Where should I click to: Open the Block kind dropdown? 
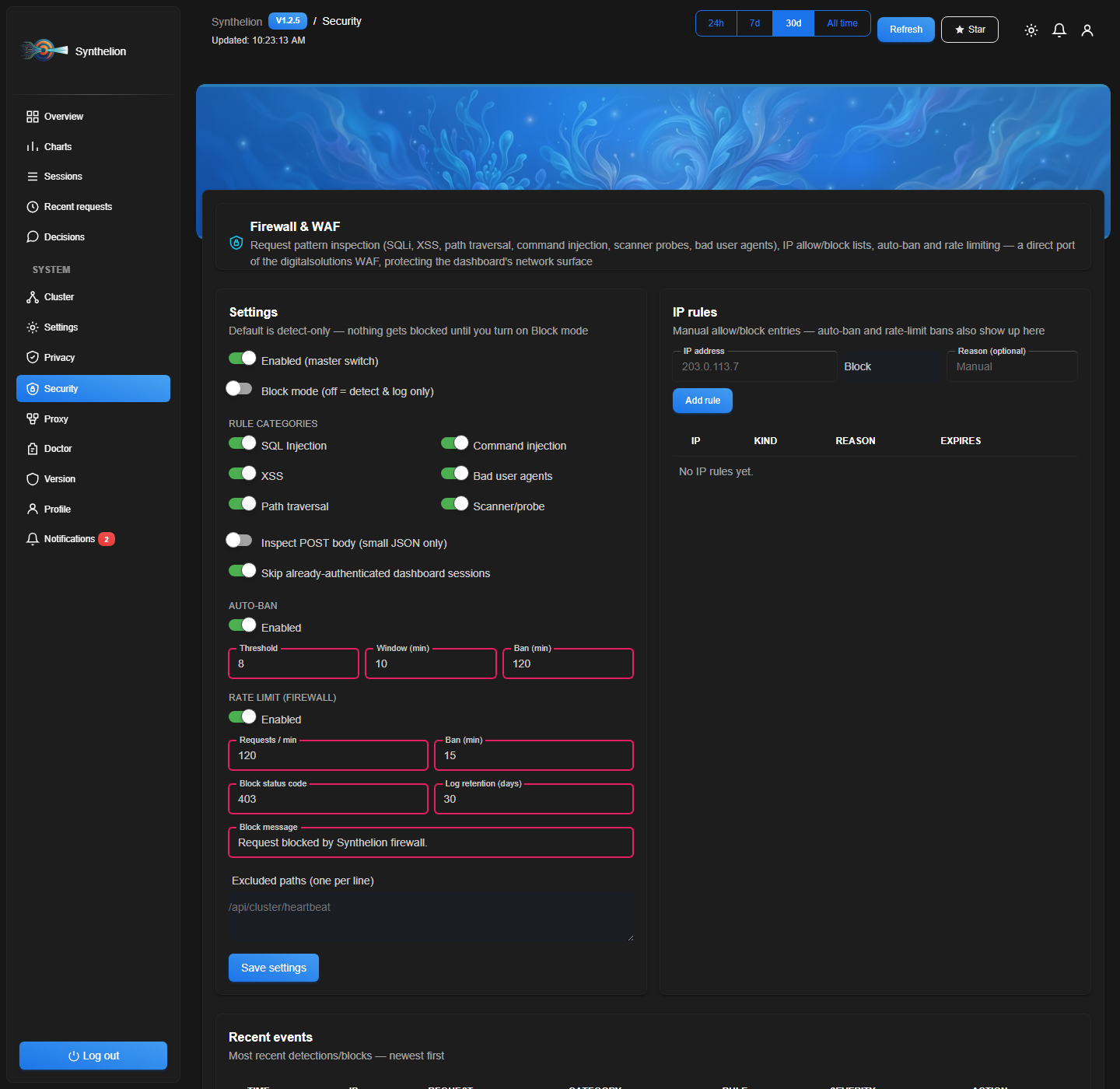coord(891,366)
